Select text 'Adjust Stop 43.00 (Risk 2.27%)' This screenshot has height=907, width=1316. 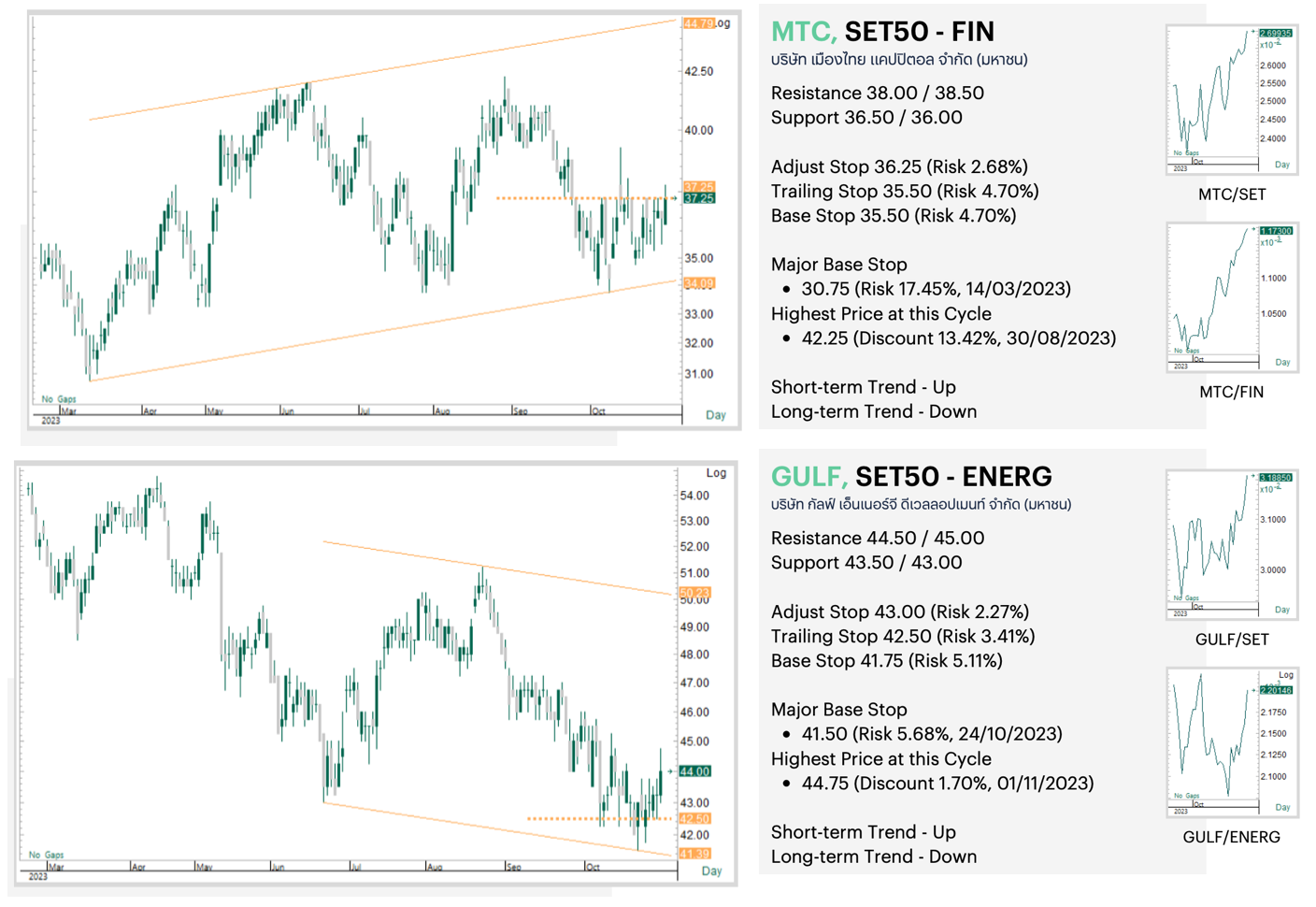pyautogui.click(x=900, y=612)
